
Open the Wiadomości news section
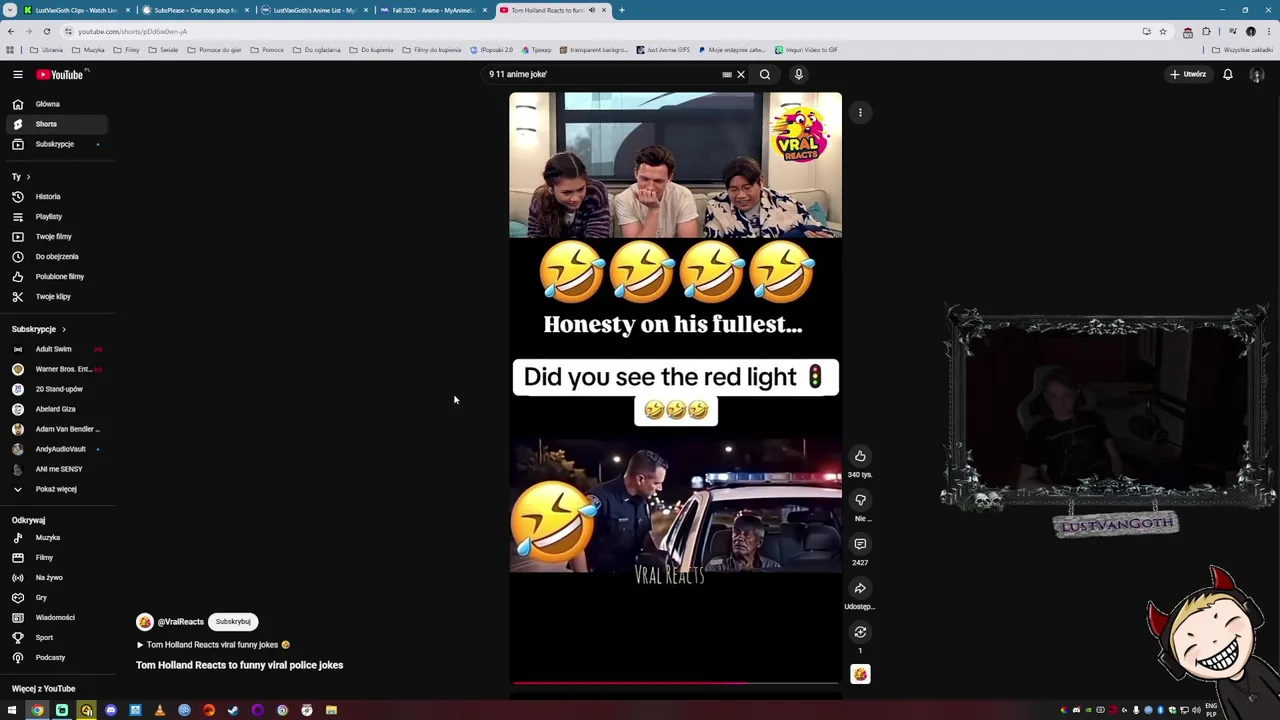coord(57,617)
